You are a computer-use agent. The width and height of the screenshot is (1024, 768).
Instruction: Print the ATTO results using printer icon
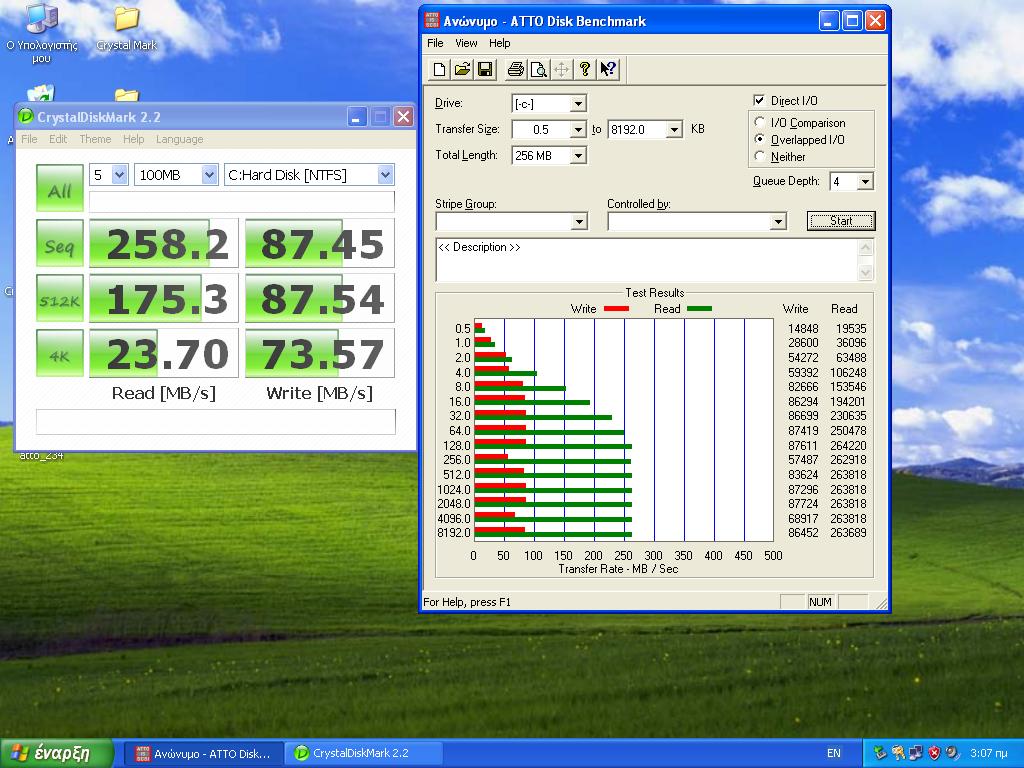(516, 69)
